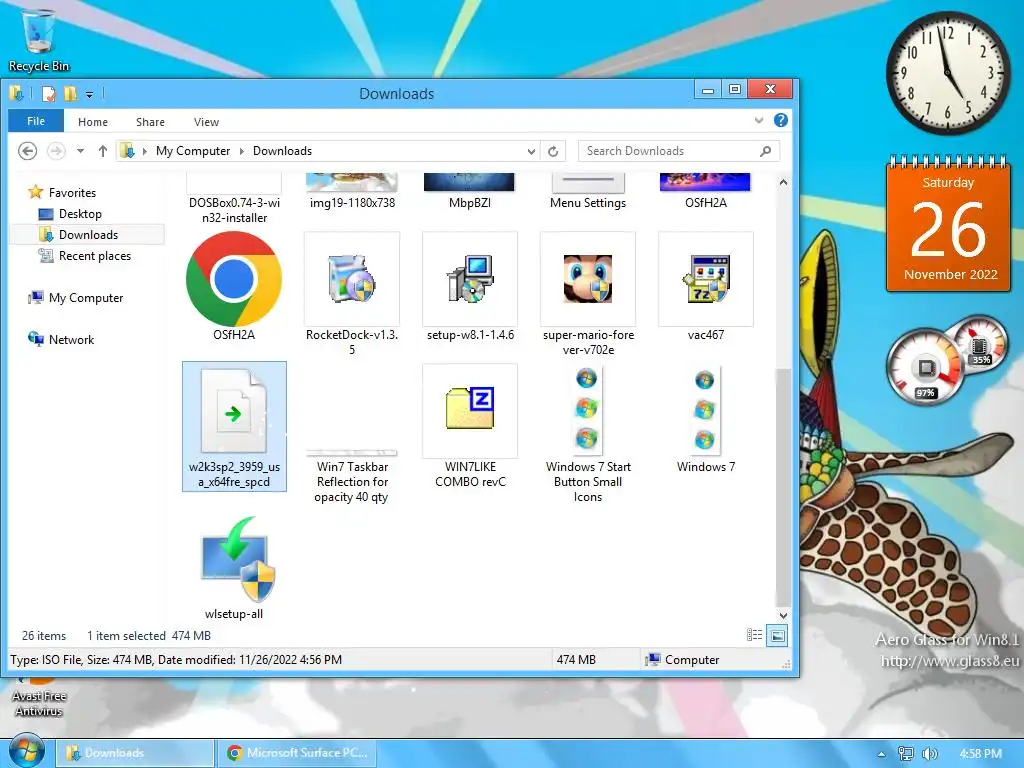Image resolution: width=1024 pixels, height=768 pixels.
Task: Refresh the Downloads folder
Action: point(553,152)
